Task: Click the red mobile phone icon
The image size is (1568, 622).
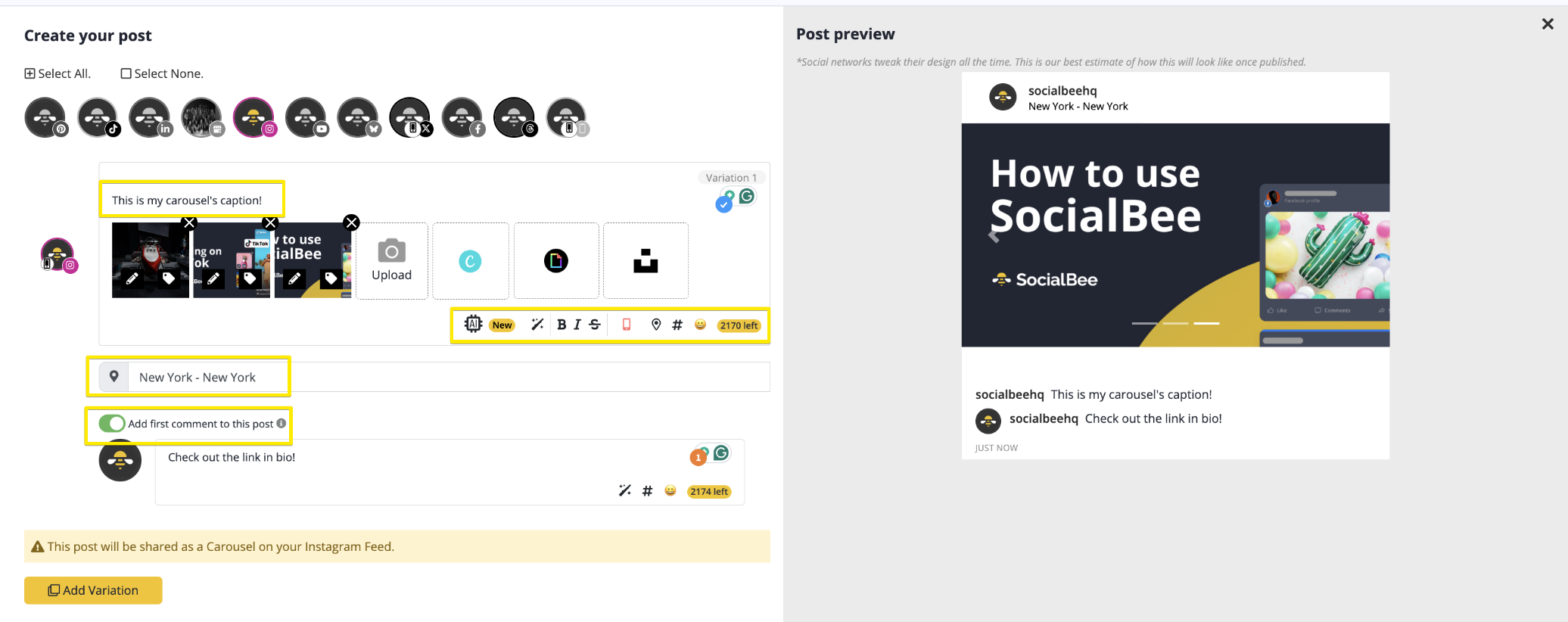Action: click(x=627, y=325)
